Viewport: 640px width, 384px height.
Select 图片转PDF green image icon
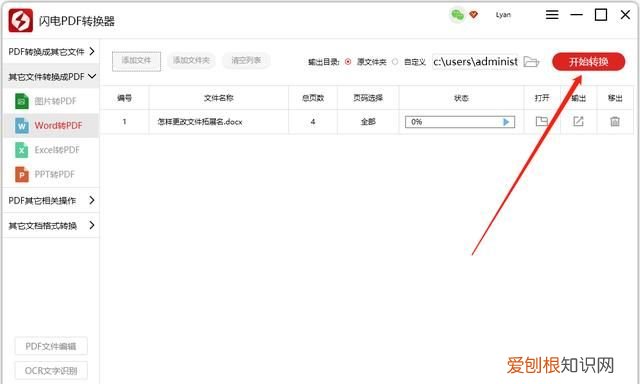22,101
